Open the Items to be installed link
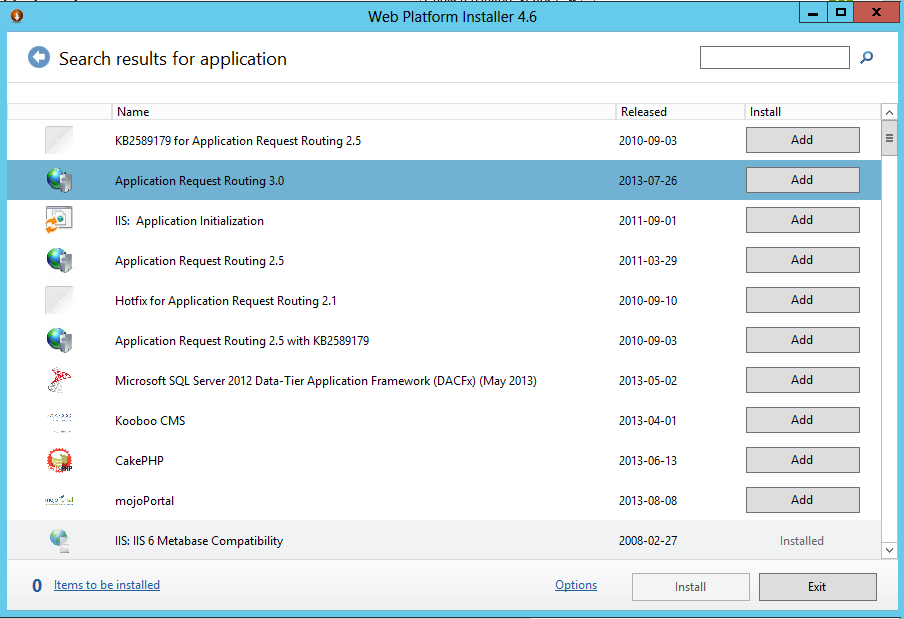The image size is (904, 619). 107,584
